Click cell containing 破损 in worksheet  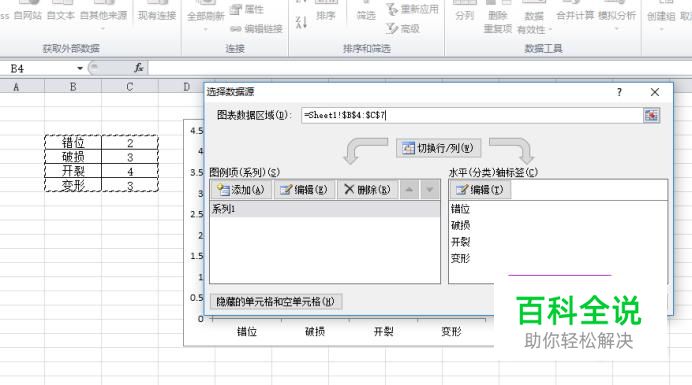pos(73,157)
